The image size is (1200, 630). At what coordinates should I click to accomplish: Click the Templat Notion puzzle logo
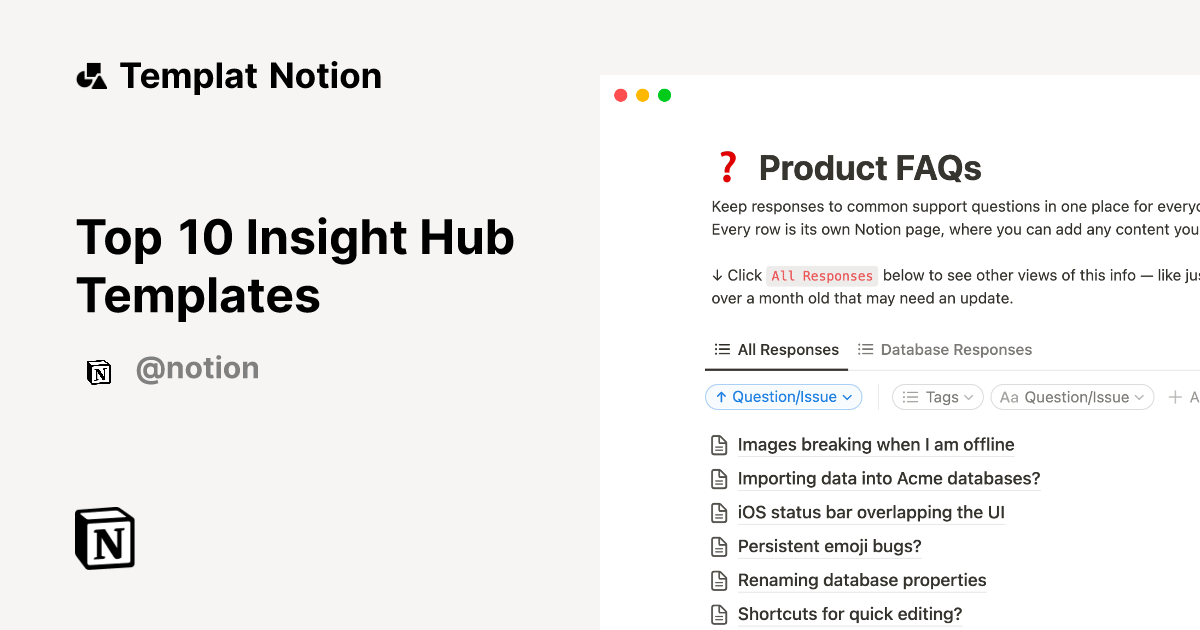tap(91, 74)
